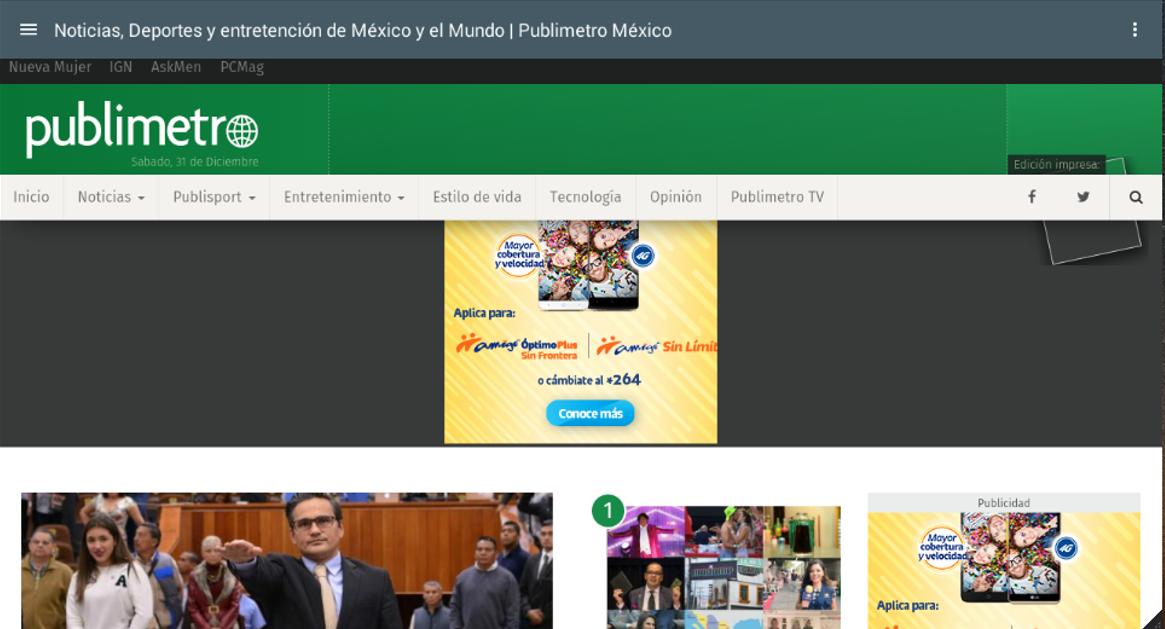The height and width of the screenshot is (629, 1165).
Task: Open the hamburger navigation menu
Action: coord(28,30)
